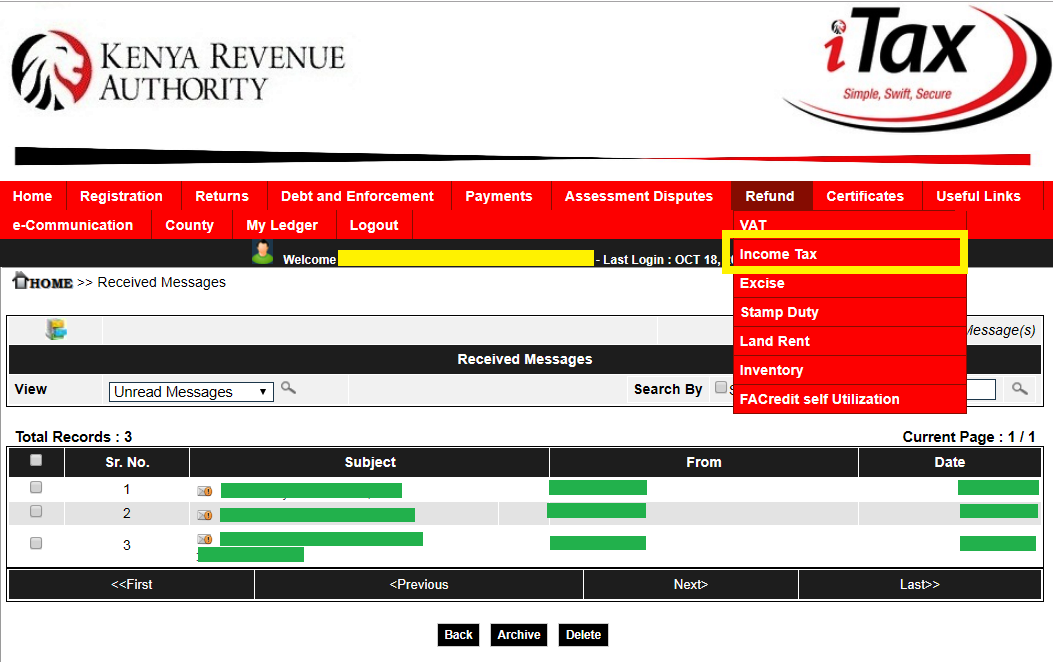1053x662 pixels.
Task: Click Logout in the navigation bar
Action: (374, 225)
